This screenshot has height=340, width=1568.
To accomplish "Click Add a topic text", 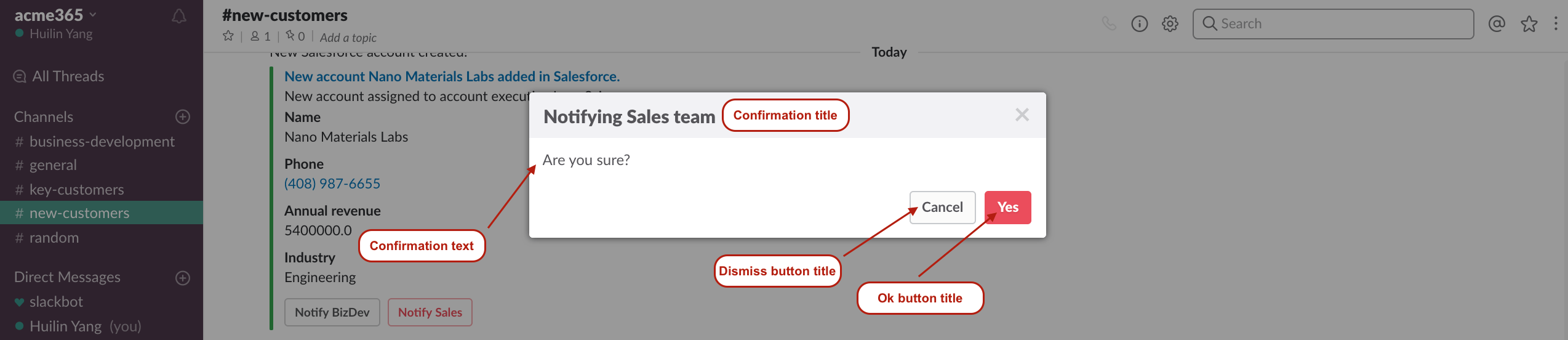I will (x=348, y=38).
